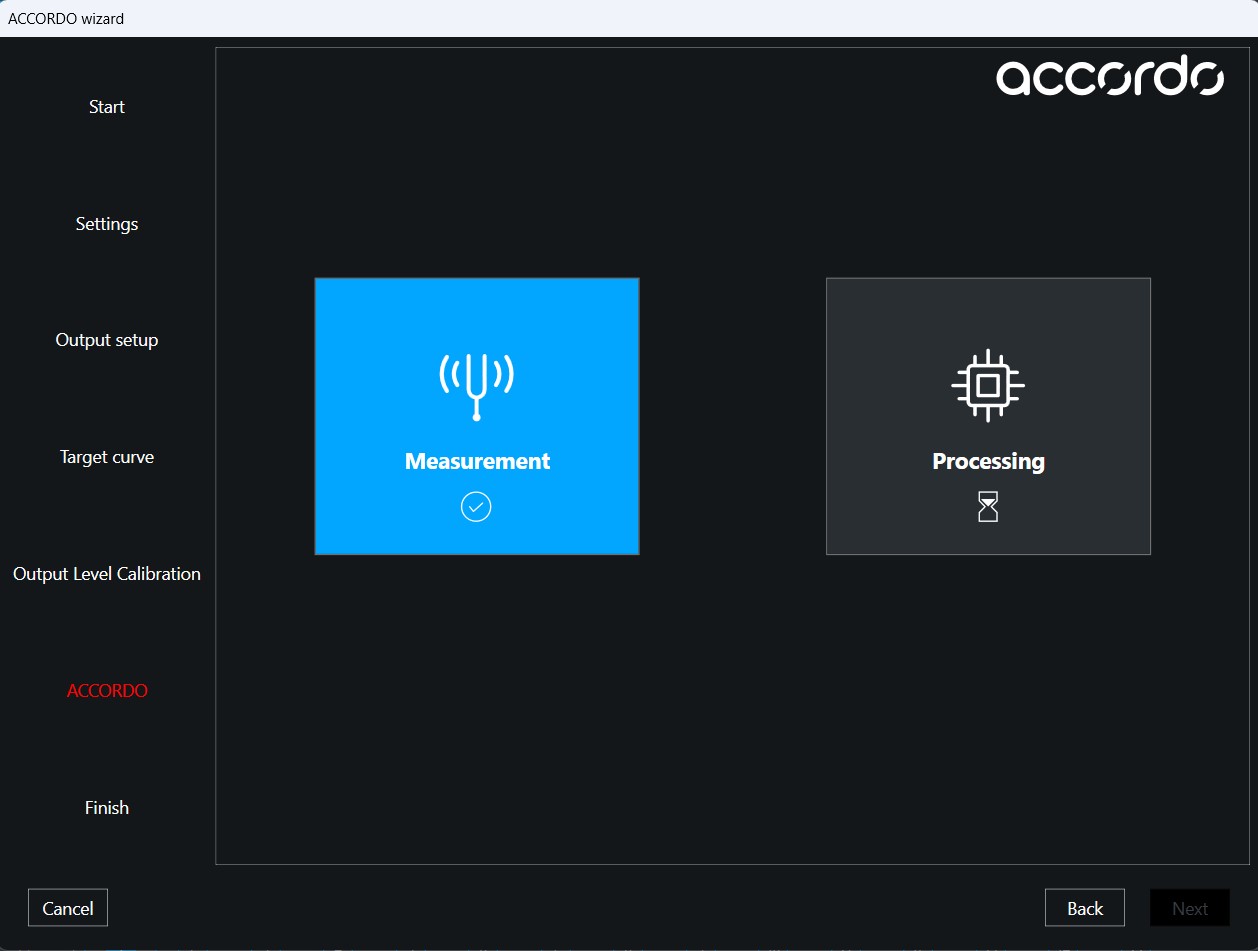Image resolution: width=1258 pixels, height=951 pixels.
Task: Click the tuning fork Measurement icon
Action: tap(476, 386)
